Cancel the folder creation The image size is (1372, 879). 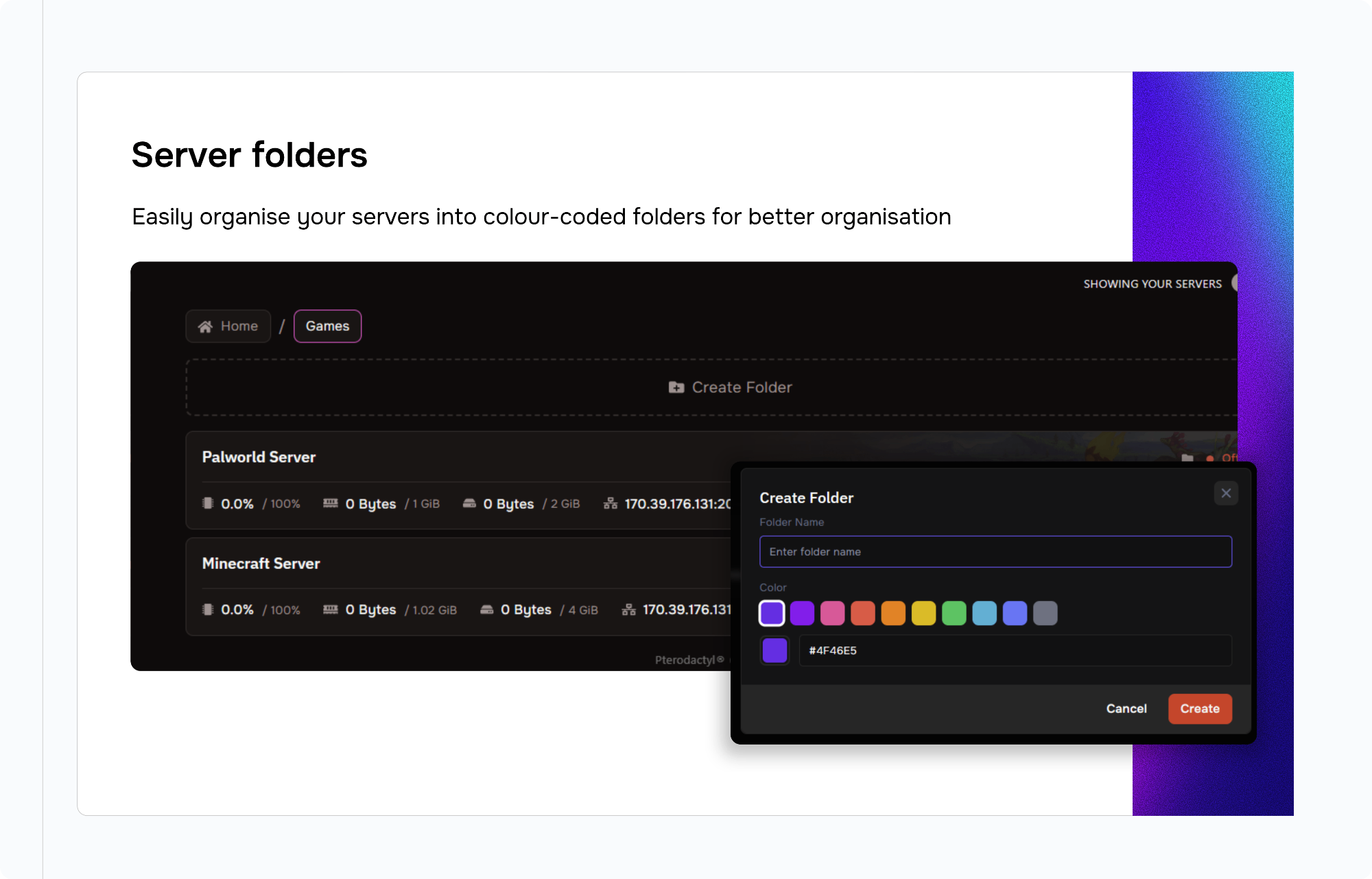point(1126,709)
